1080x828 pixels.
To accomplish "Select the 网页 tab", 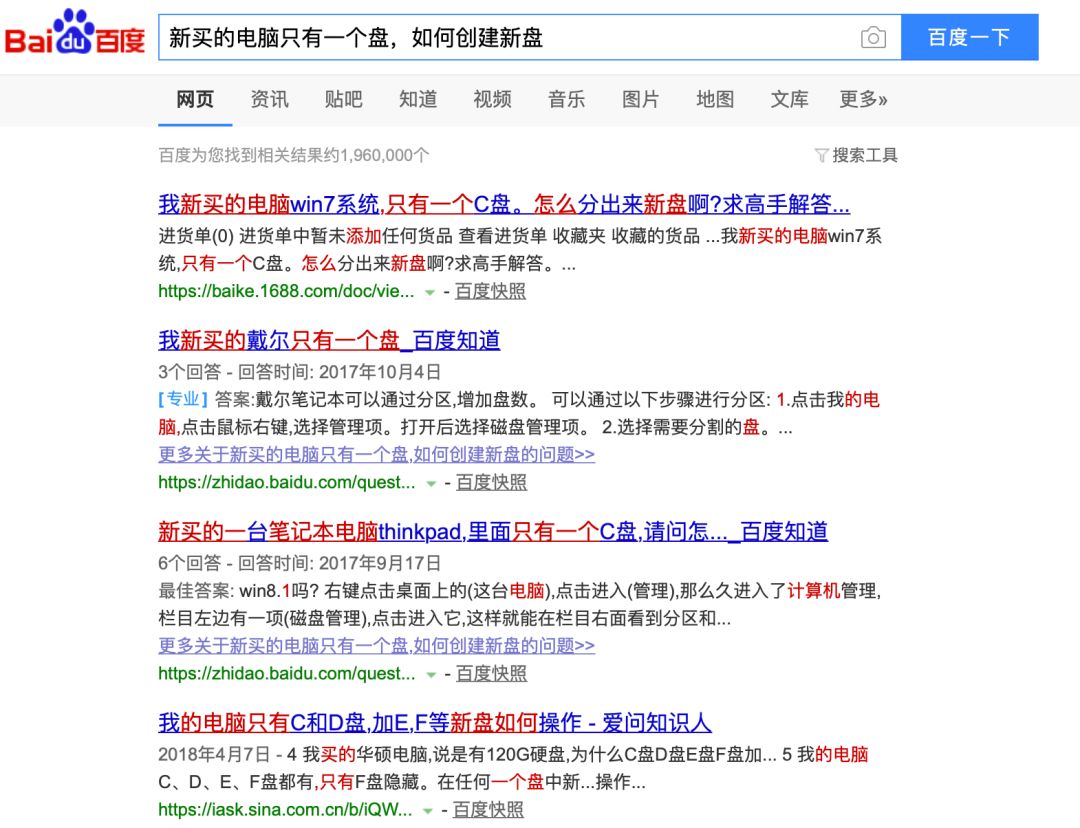I will (x=195, y=99).
